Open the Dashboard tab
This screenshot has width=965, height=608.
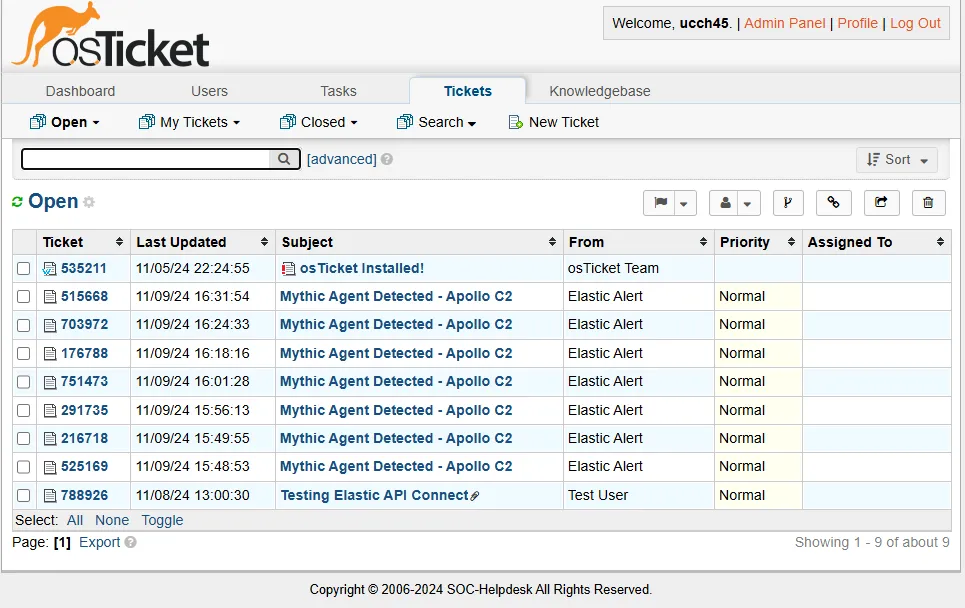80,91
